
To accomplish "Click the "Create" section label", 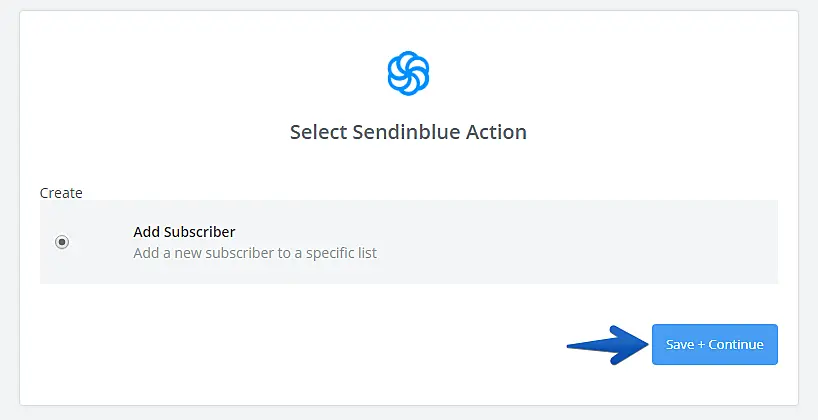I will point(61,192).
